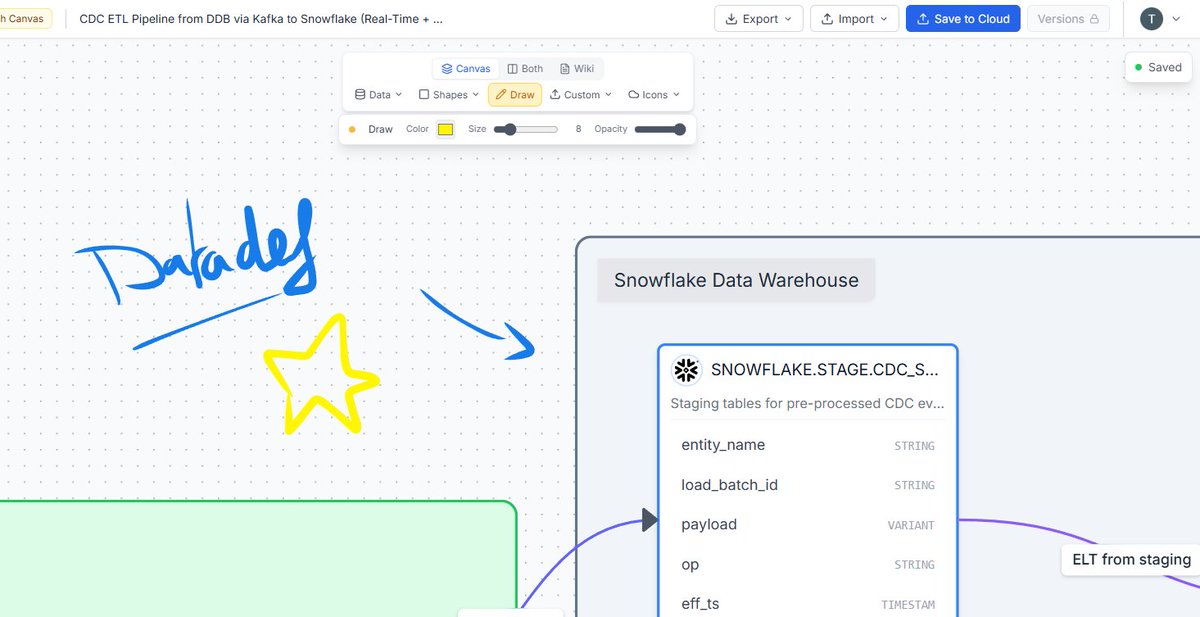This screenshot has width=1200, height=617.
Task: Open the Custom upload dropdown
Action: 581,95
